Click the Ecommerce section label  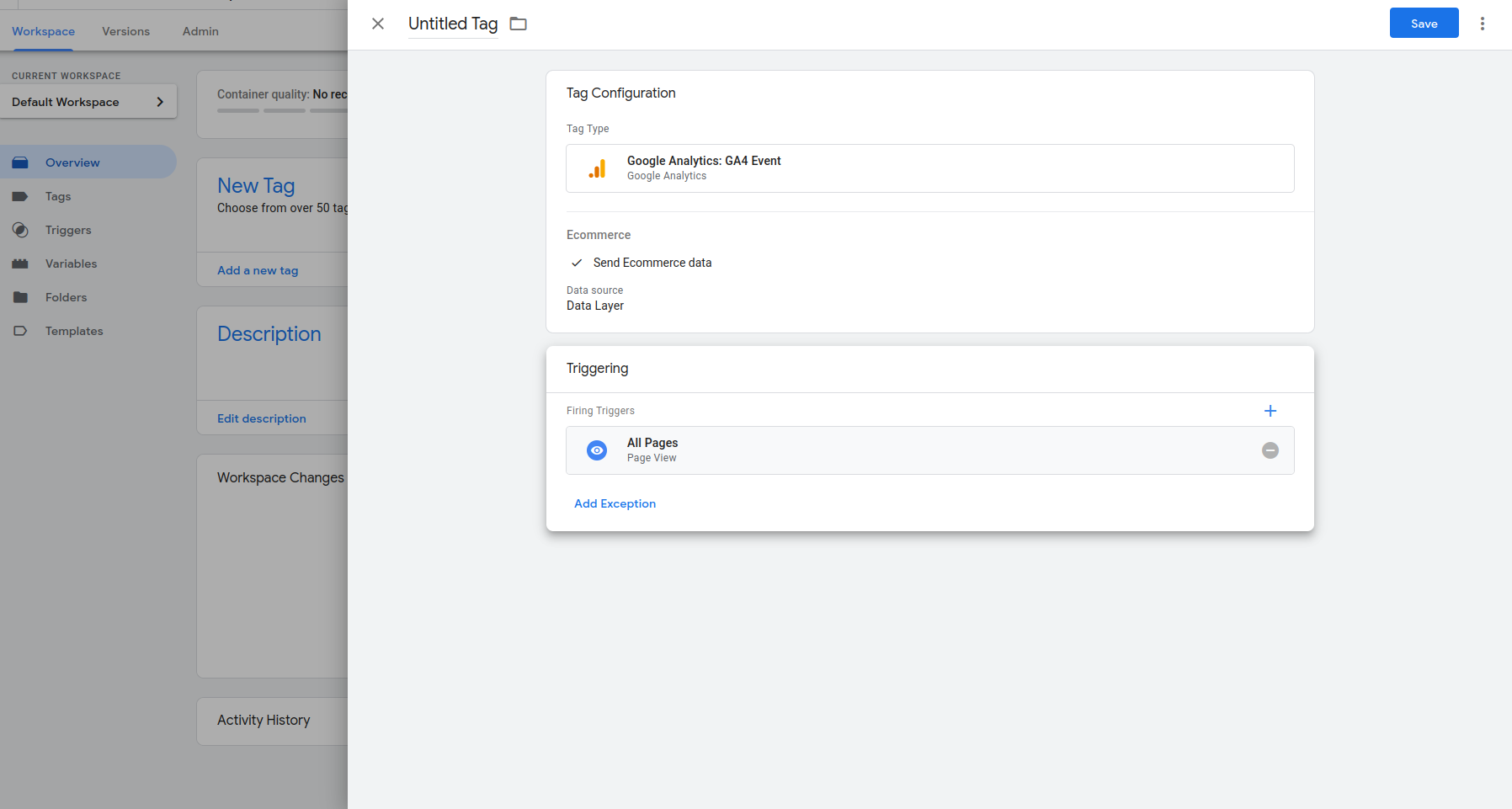coord(599,235)
